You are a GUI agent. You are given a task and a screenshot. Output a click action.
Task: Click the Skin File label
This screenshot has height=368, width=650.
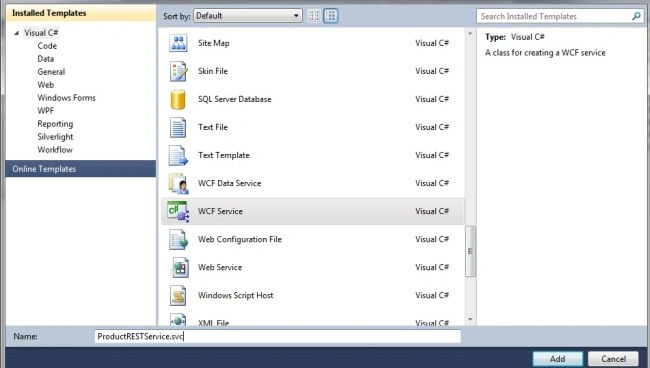pos(213,71)
